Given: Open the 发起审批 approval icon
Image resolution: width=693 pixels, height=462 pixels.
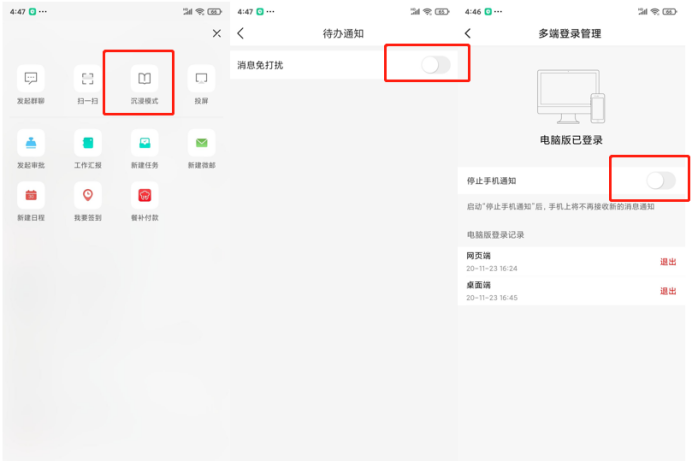Looking at the screenshot, I should (x=30, y=143).
